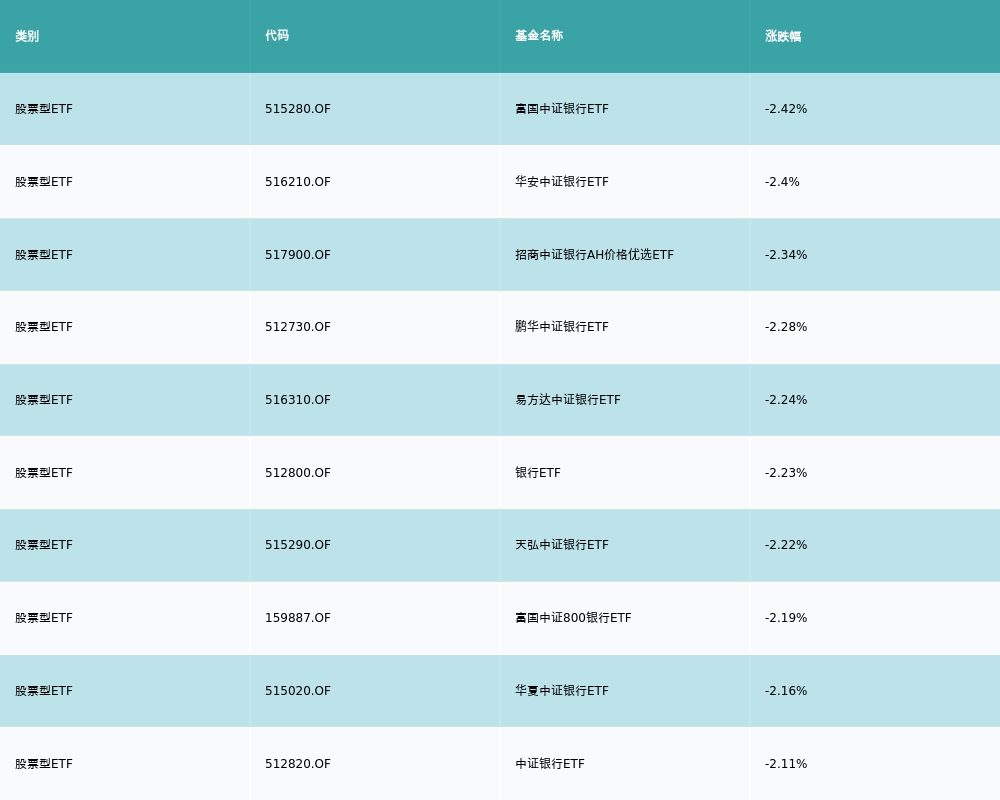
Task: Select fund code 512800.OF
Action: pos(298,473)
